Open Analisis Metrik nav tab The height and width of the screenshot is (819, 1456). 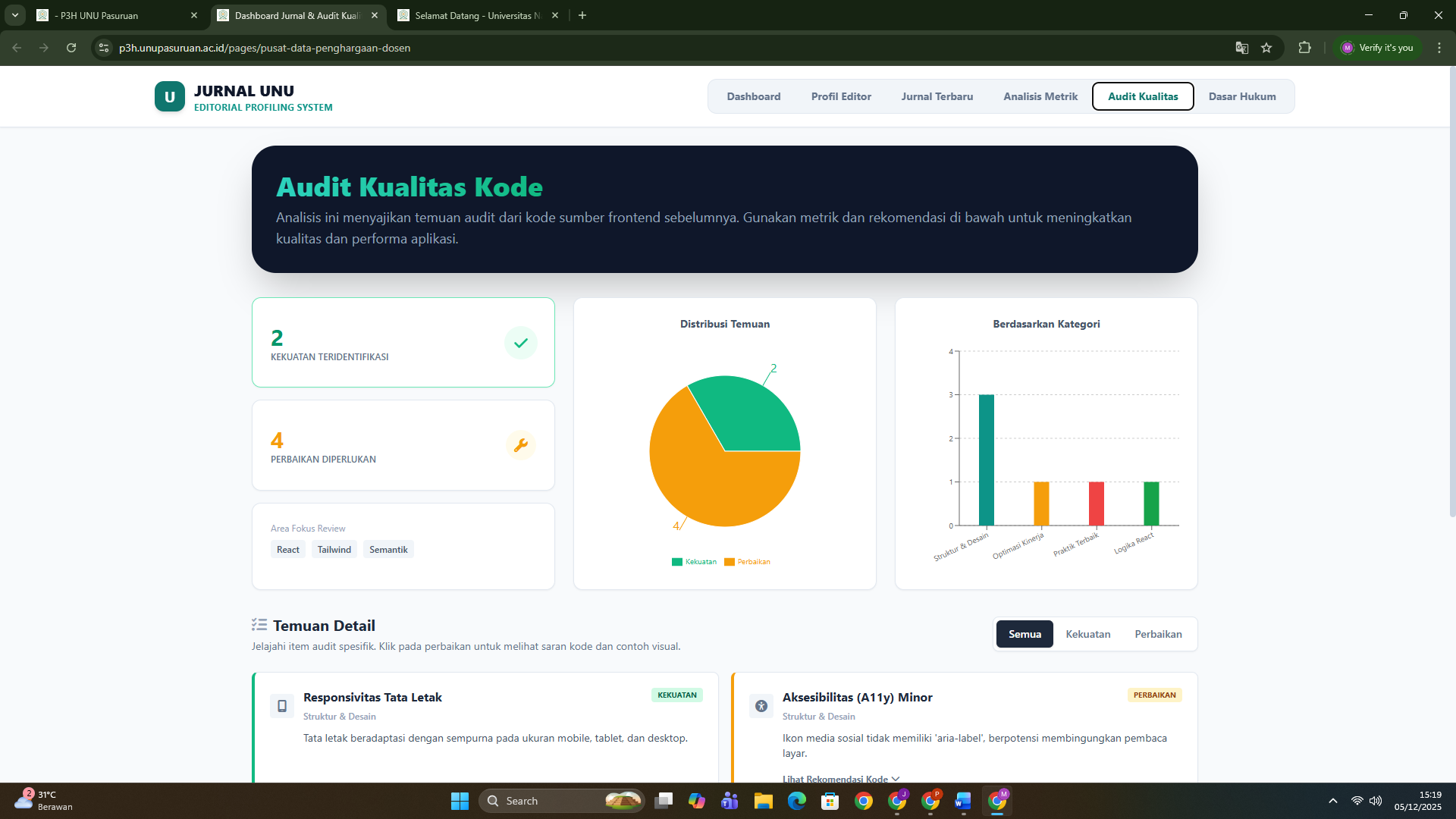[1040, 96]
